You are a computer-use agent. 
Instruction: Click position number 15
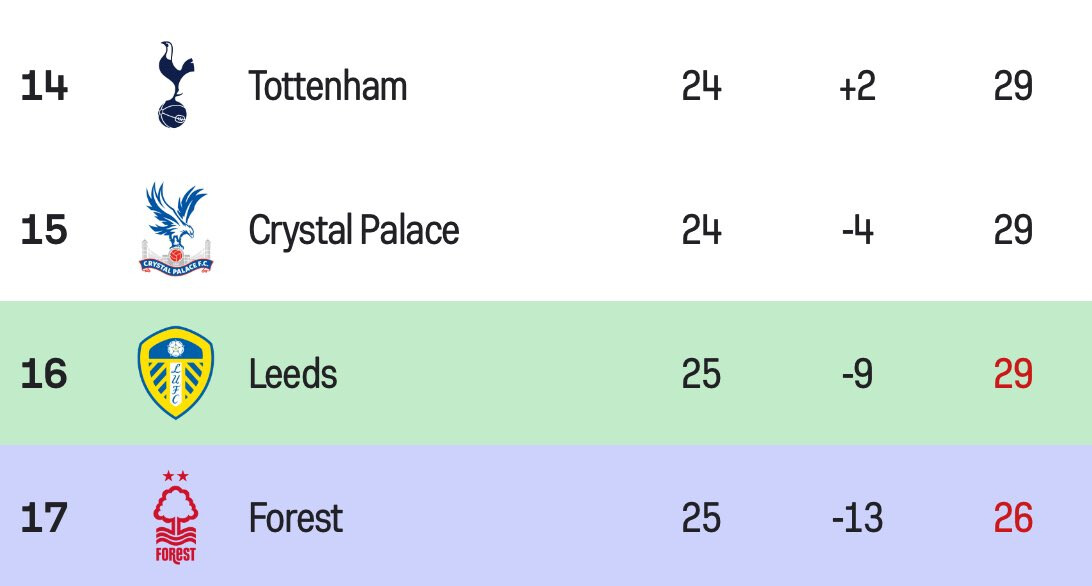click(x=44, y=231)
